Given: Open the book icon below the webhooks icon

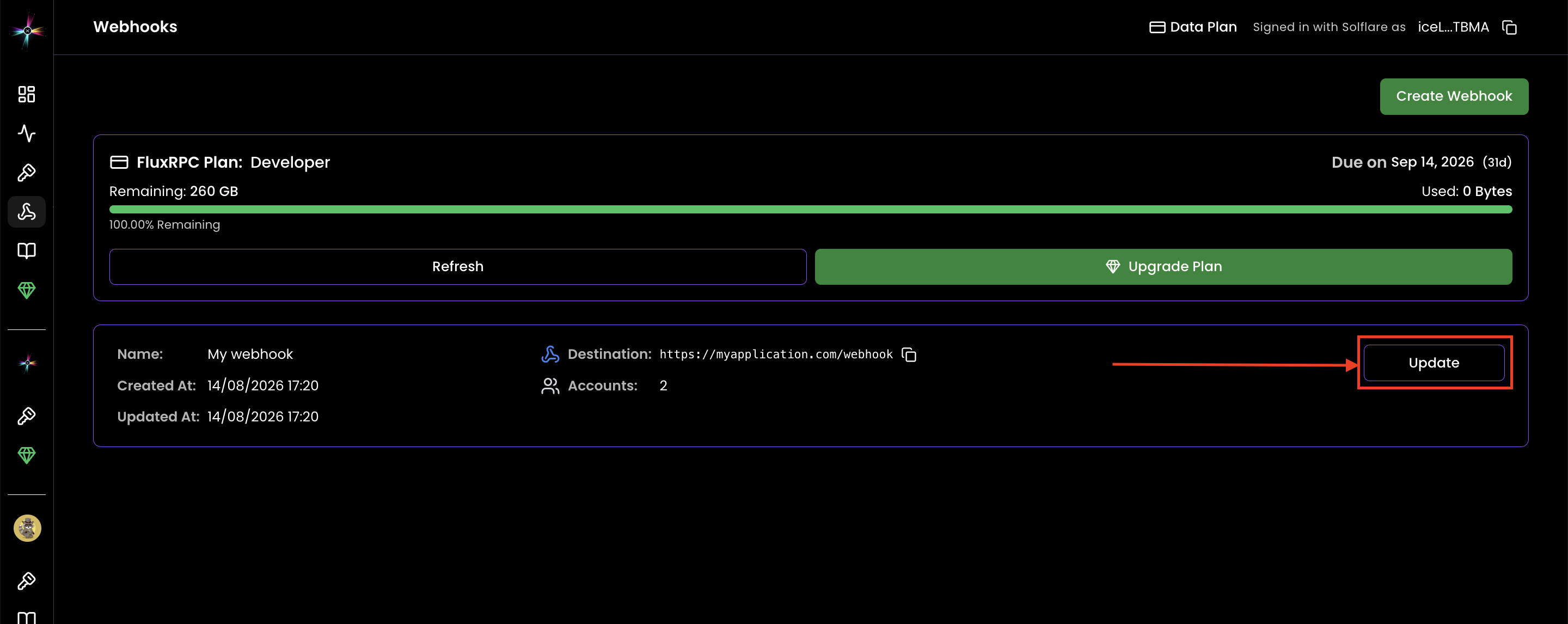Looking at the screenshot, I should [27, 251].
